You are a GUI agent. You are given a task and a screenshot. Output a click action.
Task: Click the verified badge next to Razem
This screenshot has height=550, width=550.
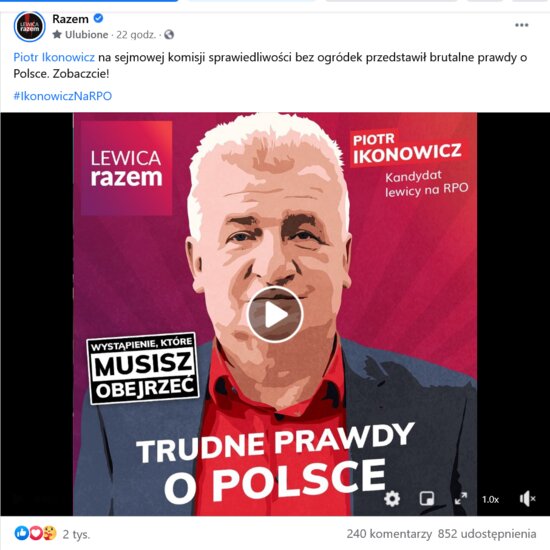[x=99, y=18]
